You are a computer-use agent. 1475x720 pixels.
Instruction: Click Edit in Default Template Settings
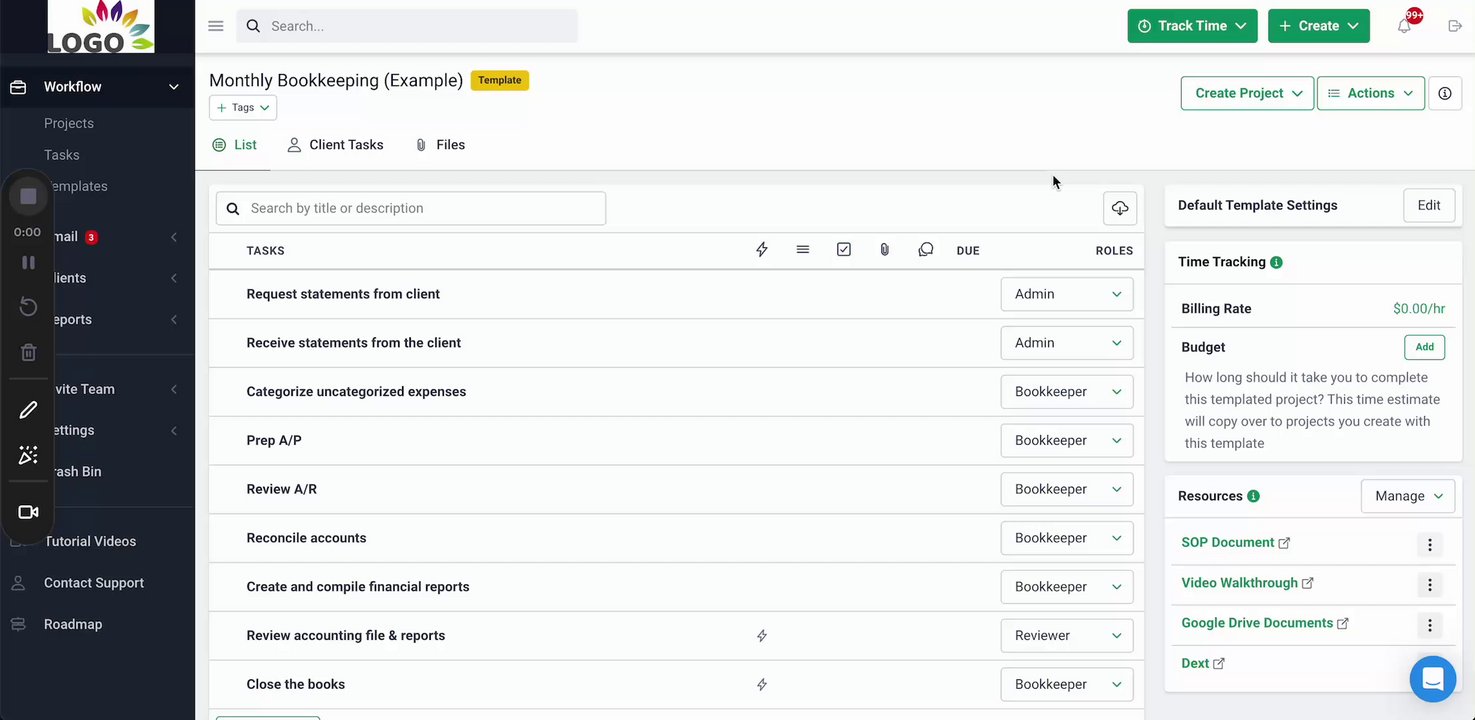pyautogui.click(x=1428, y=205)
